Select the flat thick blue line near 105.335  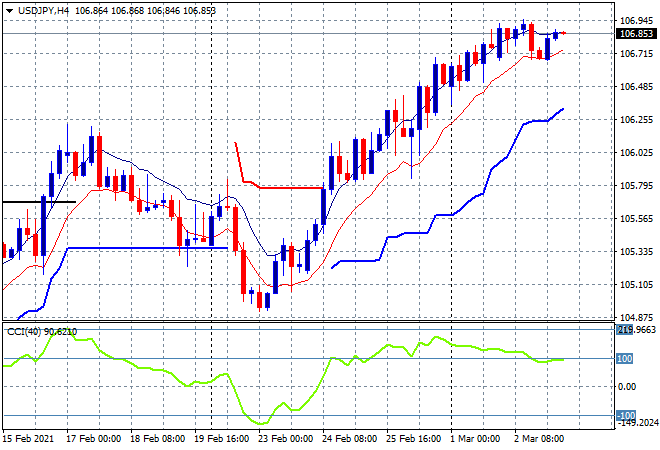click(x=147, y=248)
